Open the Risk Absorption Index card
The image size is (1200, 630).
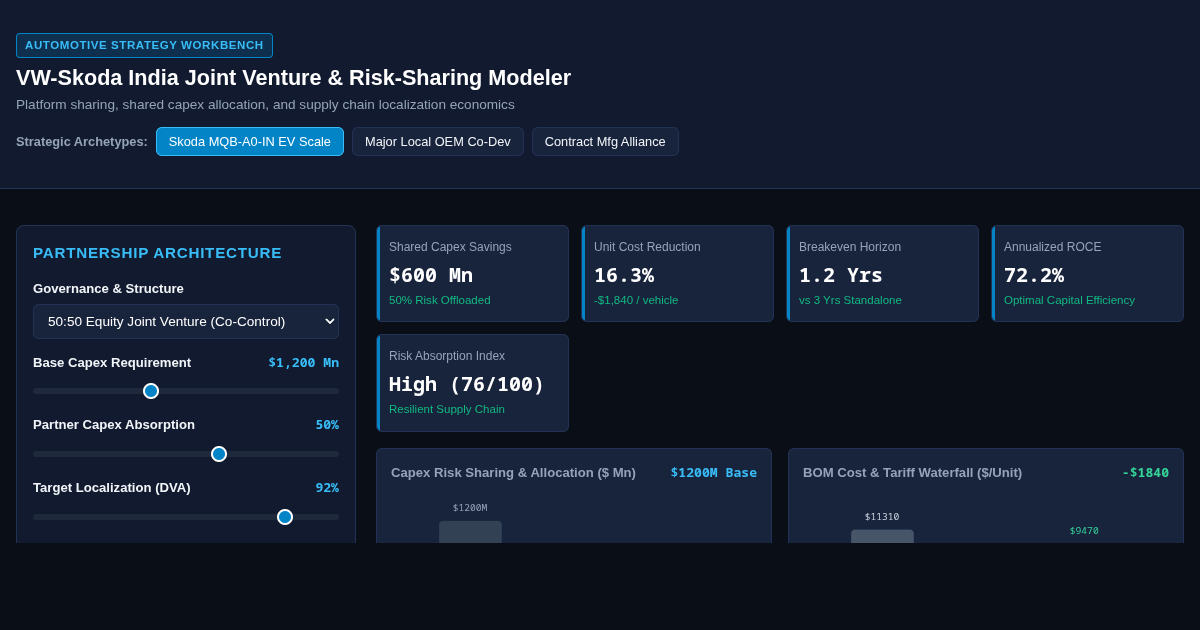473,383
